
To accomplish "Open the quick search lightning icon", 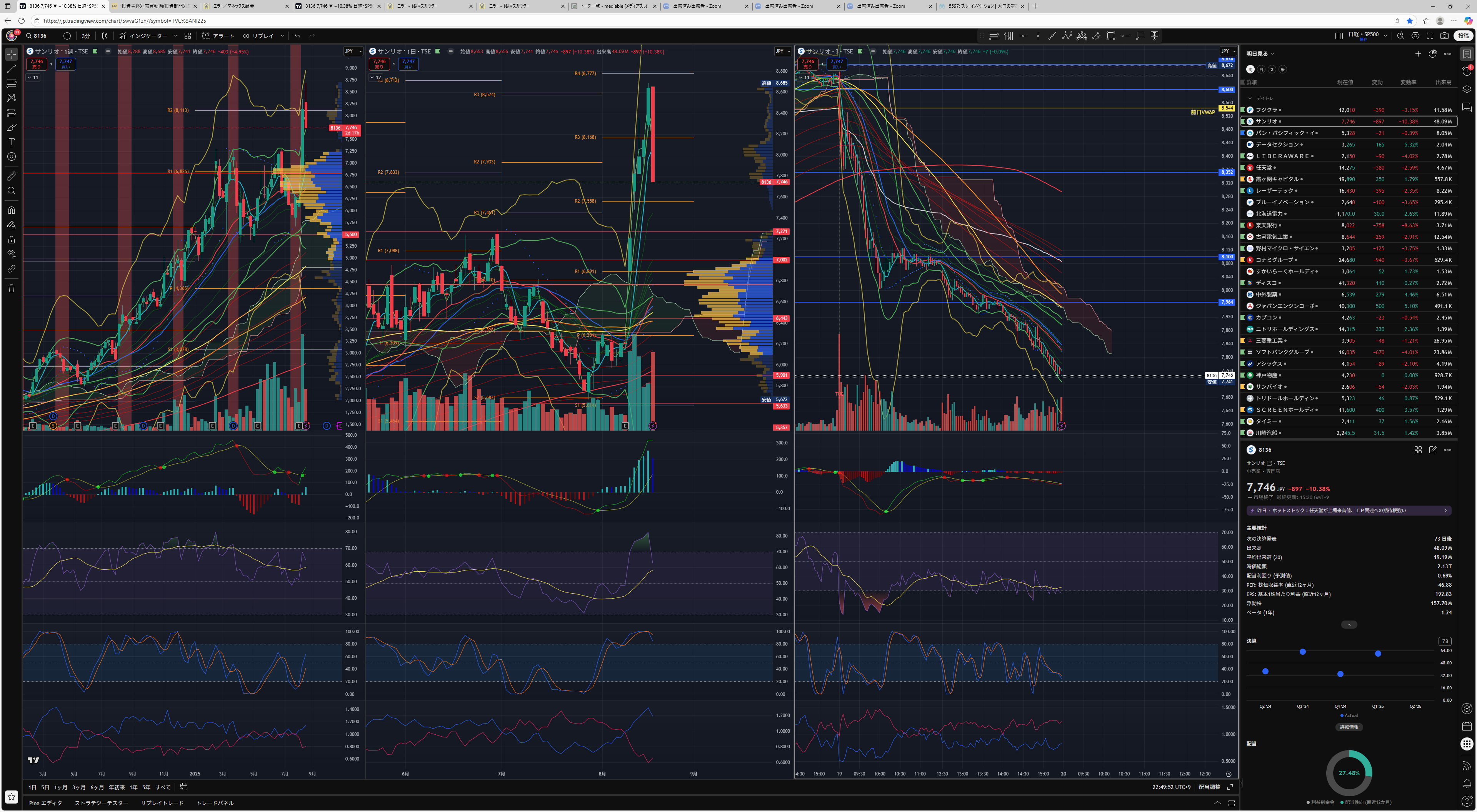I will click(x=1401, y=35).
